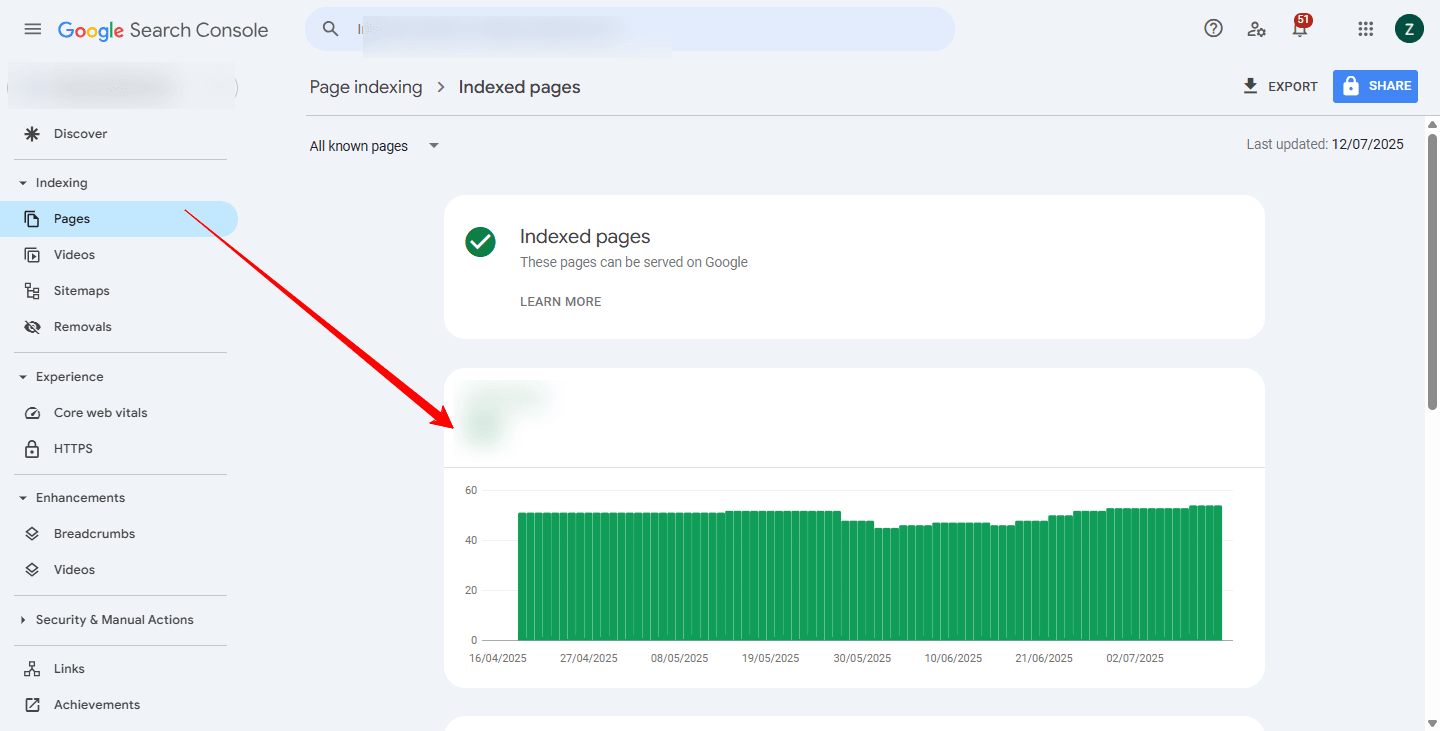Screen dimensions: 1440x731
Task: Open the All known pages dropdown
Action: [x=374, y=146]
